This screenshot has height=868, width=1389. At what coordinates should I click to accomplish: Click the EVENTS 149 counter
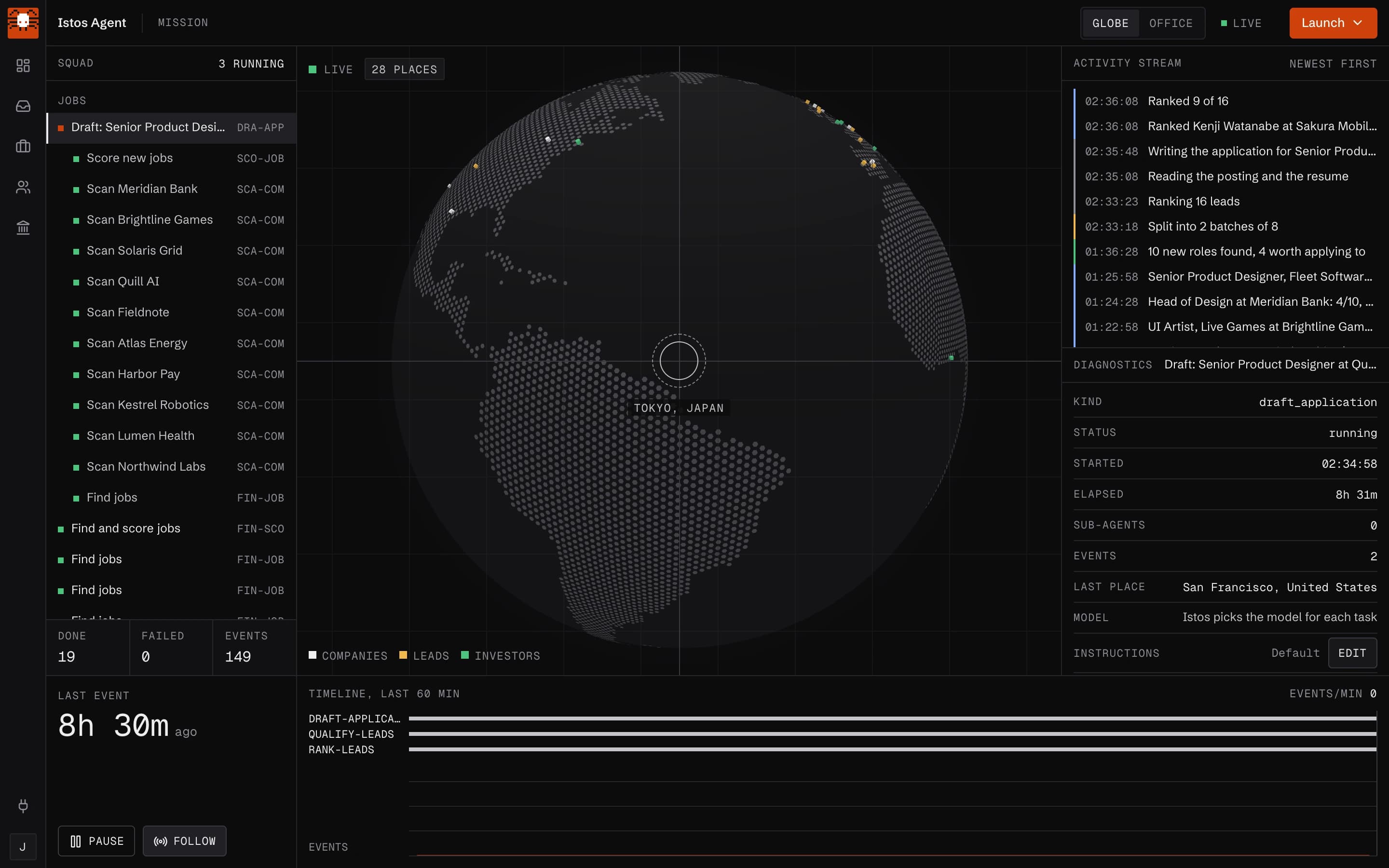(254, 647)
